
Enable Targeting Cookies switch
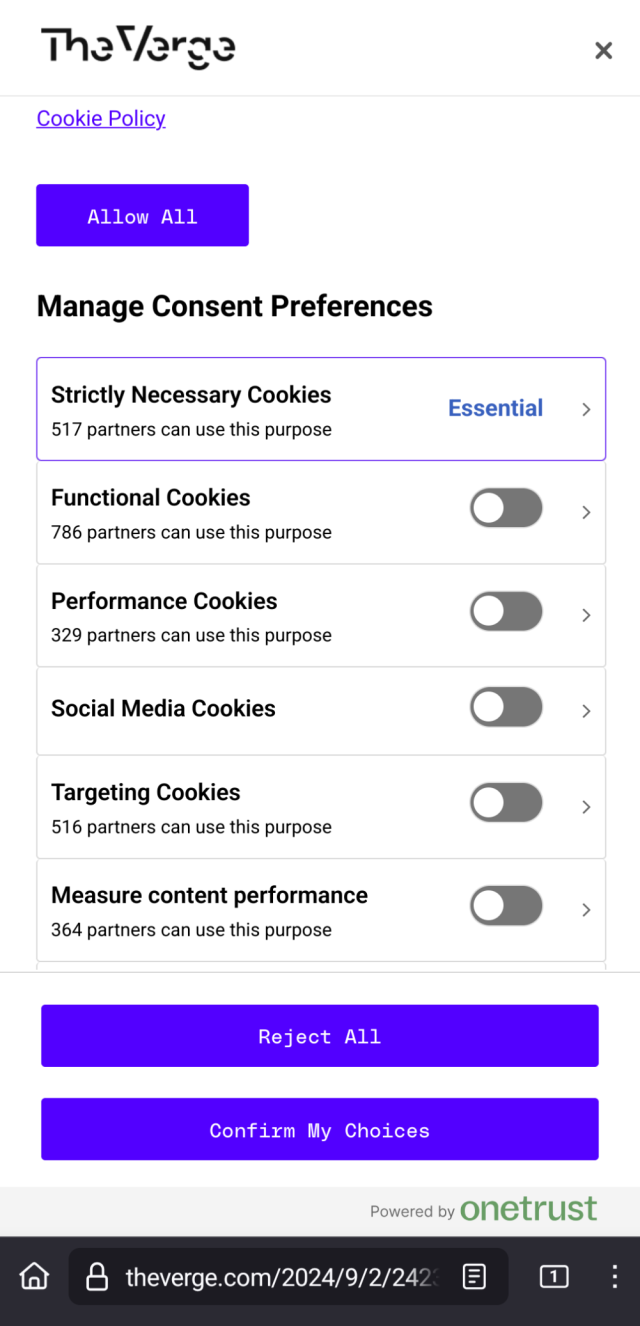click(x=506, y=803)
